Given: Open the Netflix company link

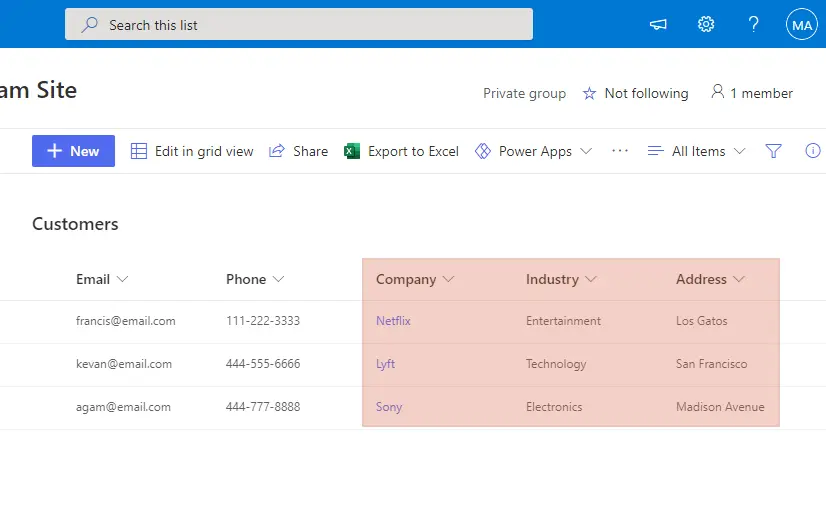Looking at the screenshot, I should point(393,321).
